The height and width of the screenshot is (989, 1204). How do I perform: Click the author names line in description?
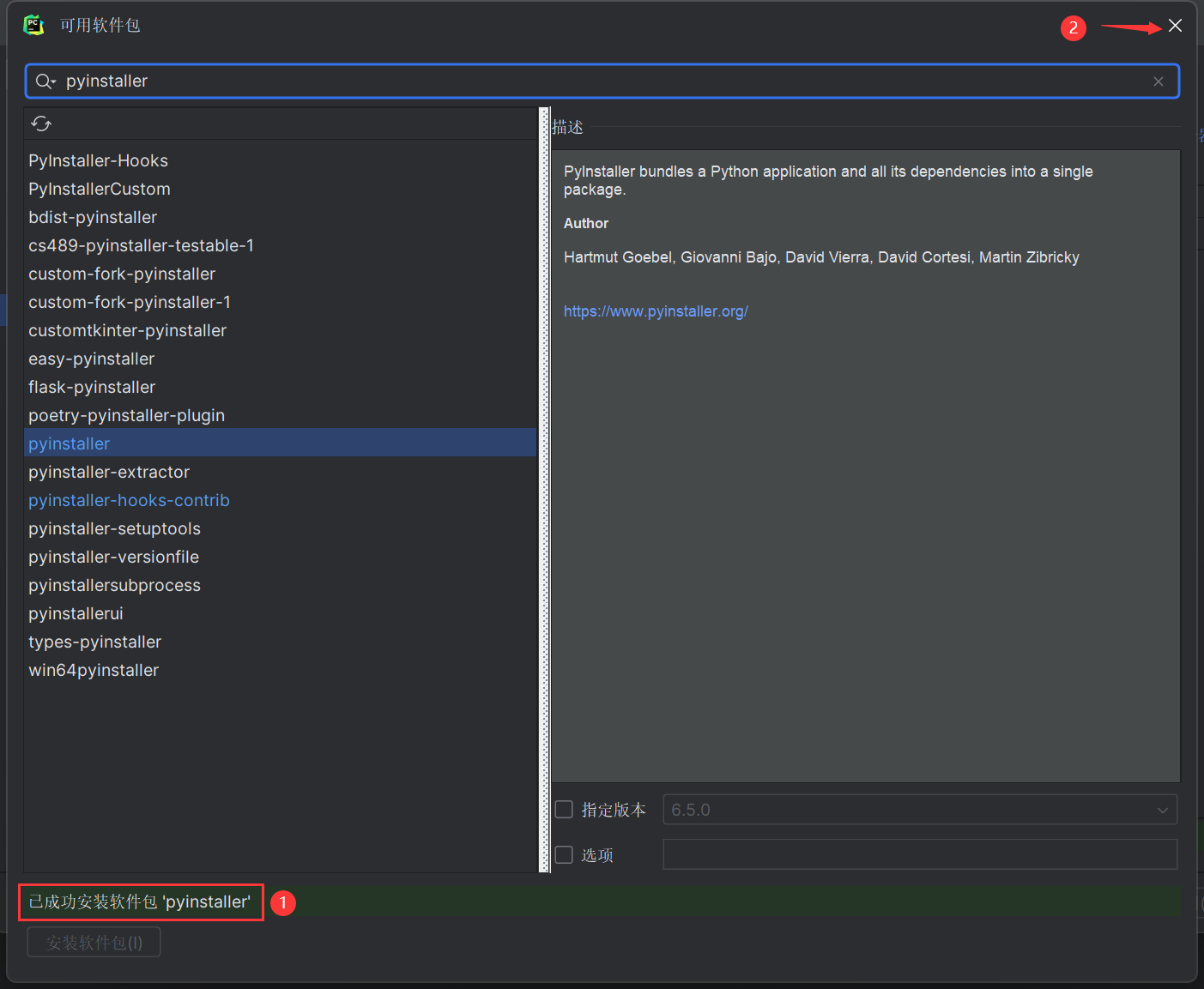coord(821,257)
